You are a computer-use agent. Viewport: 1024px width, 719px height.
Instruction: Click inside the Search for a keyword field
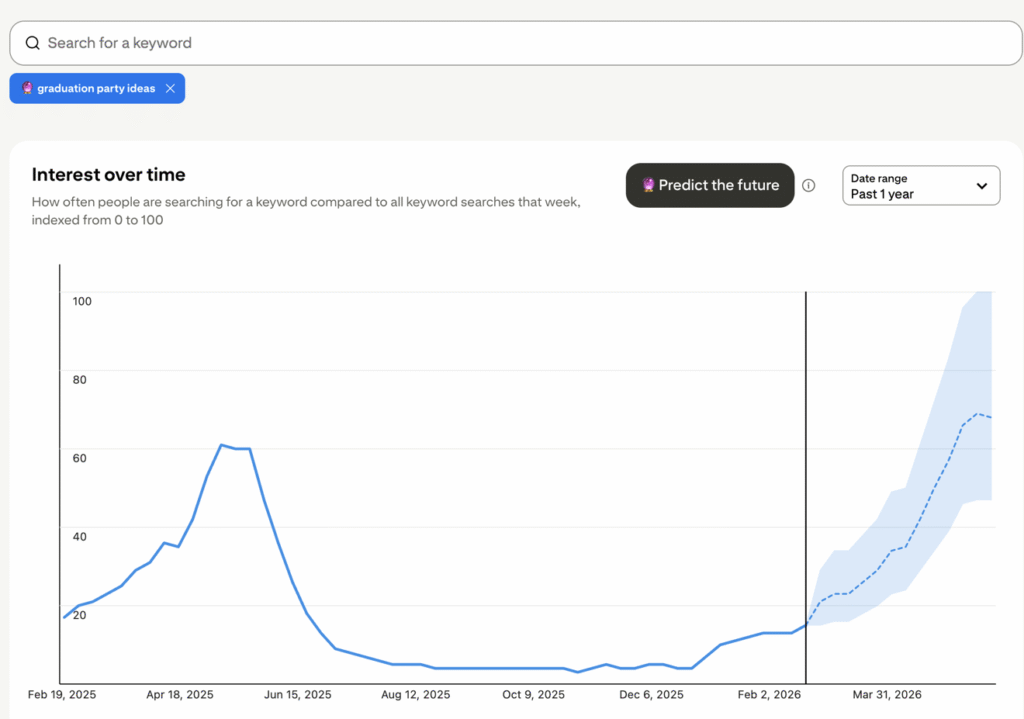300,43
